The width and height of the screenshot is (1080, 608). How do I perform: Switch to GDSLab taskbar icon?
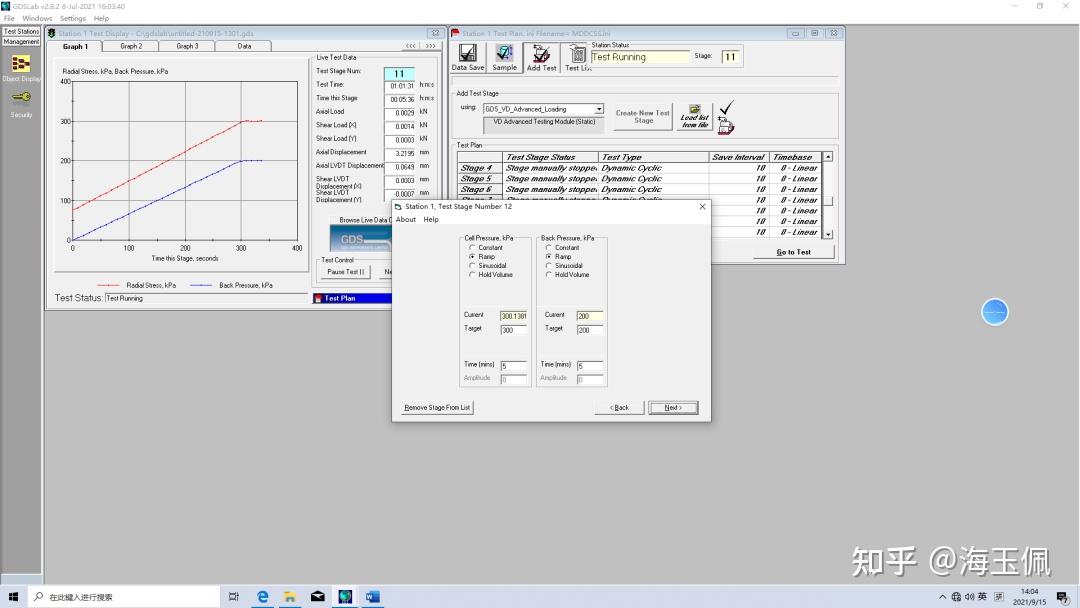345,596
